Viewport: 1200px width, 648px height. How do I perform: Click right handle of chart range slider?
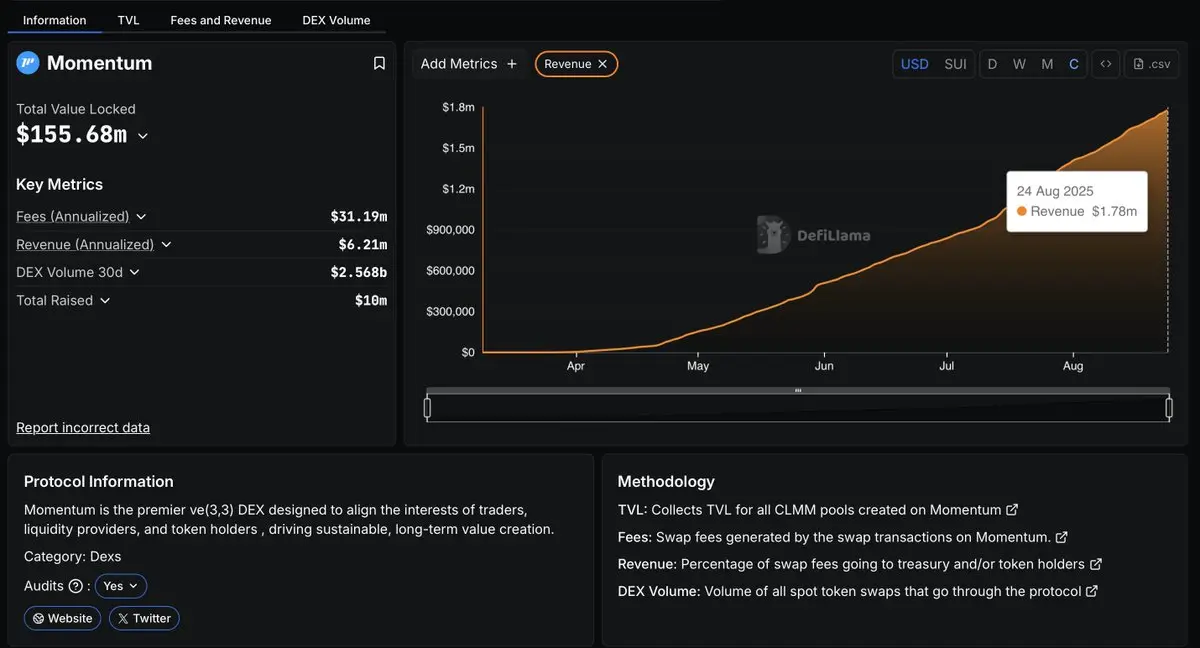pos(1169,408)
